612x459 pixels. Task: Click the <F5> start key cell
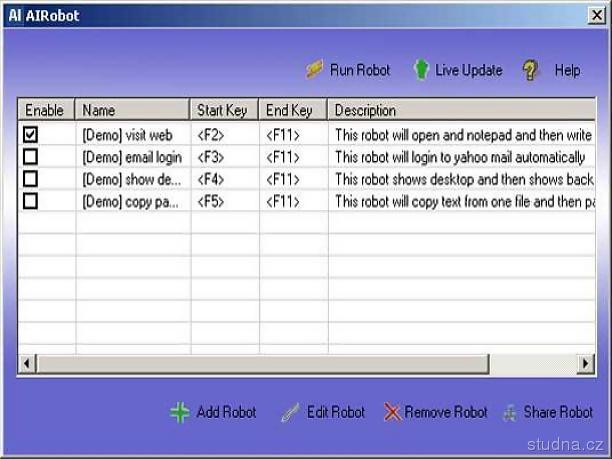pyautogui.click(x=211, y=202)
